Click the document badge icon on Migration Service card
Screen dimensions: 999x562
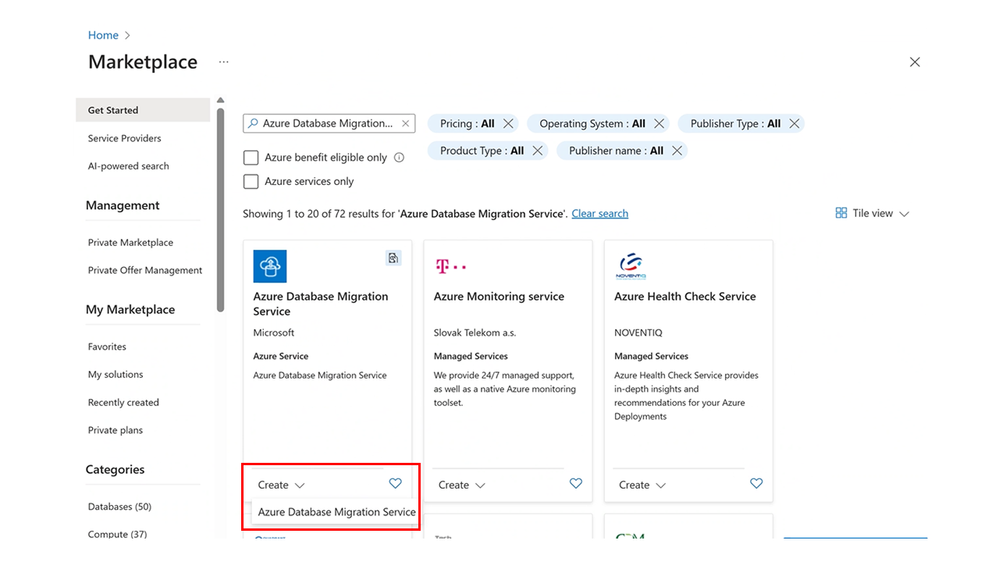[x=393, y=258]
